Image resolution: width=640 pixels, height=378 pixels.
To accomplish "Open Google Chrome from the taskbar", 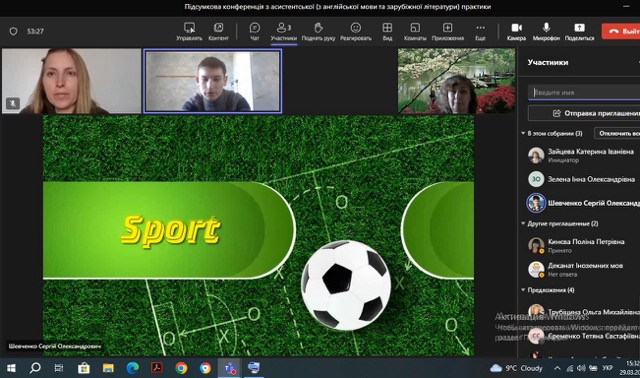I will [x=181, y=368].
